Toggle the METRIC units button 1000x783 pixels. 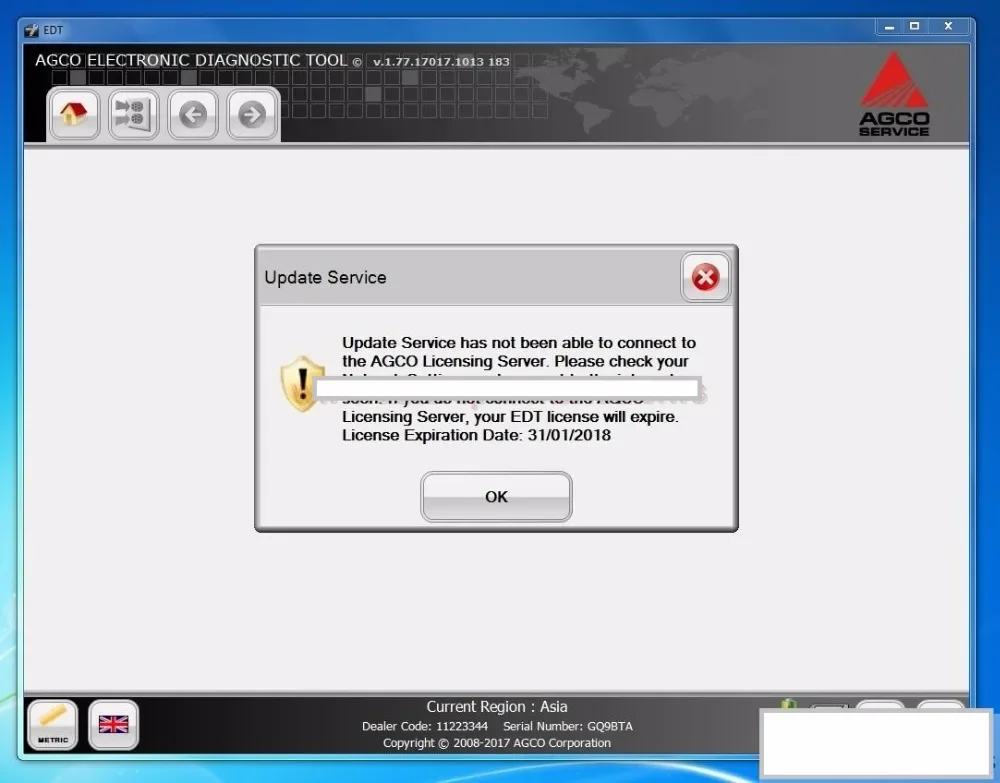(53, 724)
